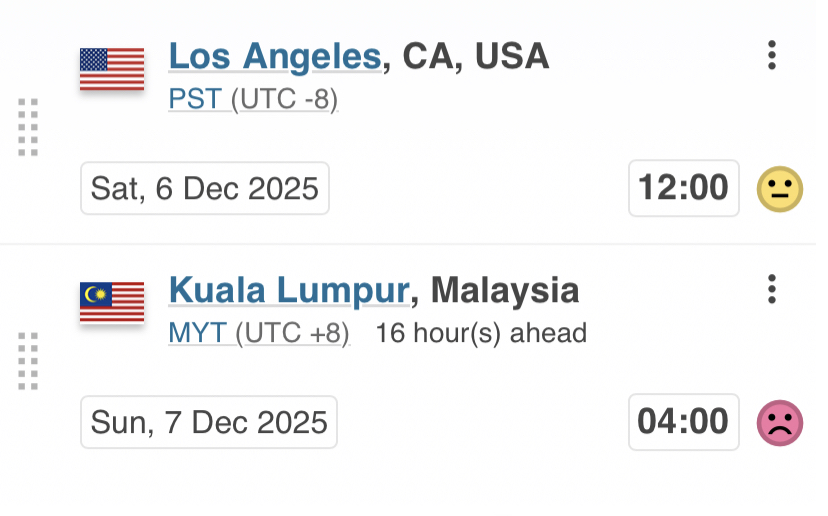
Task: Open the Kuala Lumpur city link
Action: (x=289, y=290)
